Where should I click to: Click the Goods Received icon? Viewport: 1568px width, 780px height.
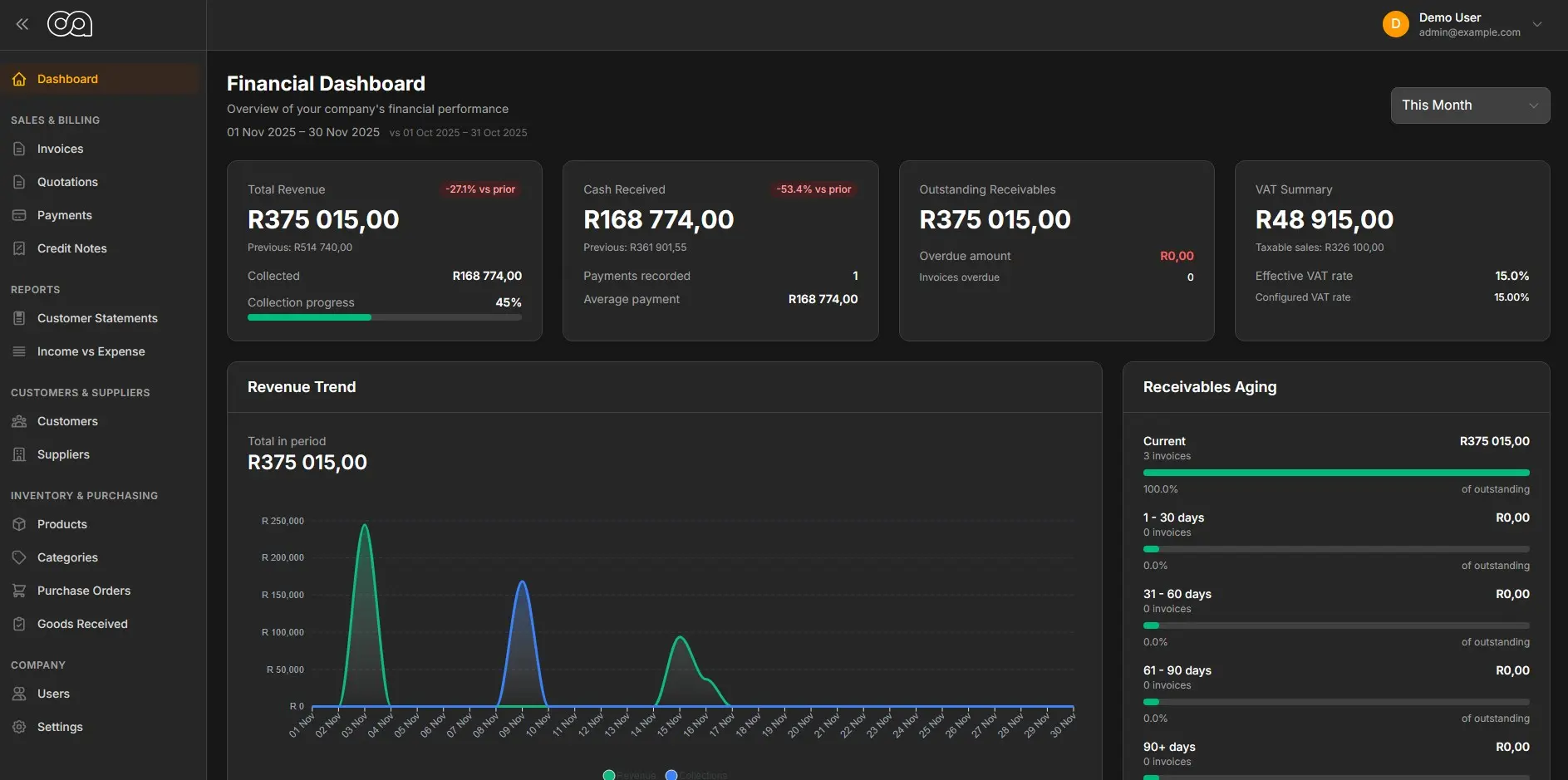[x=19, y=623]
